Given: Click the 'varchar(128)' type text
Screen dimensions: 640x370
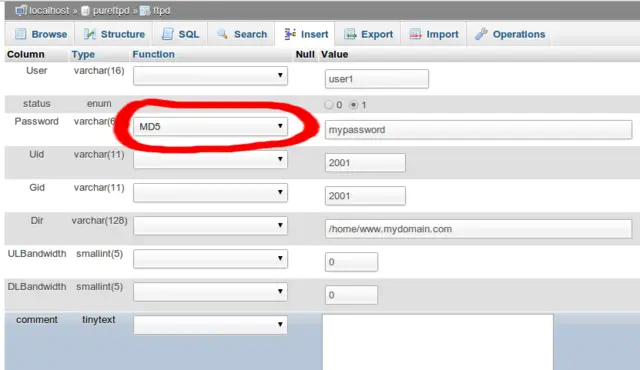Looking at the screenshot, I should pyautogui.click(x=100, y=221).
